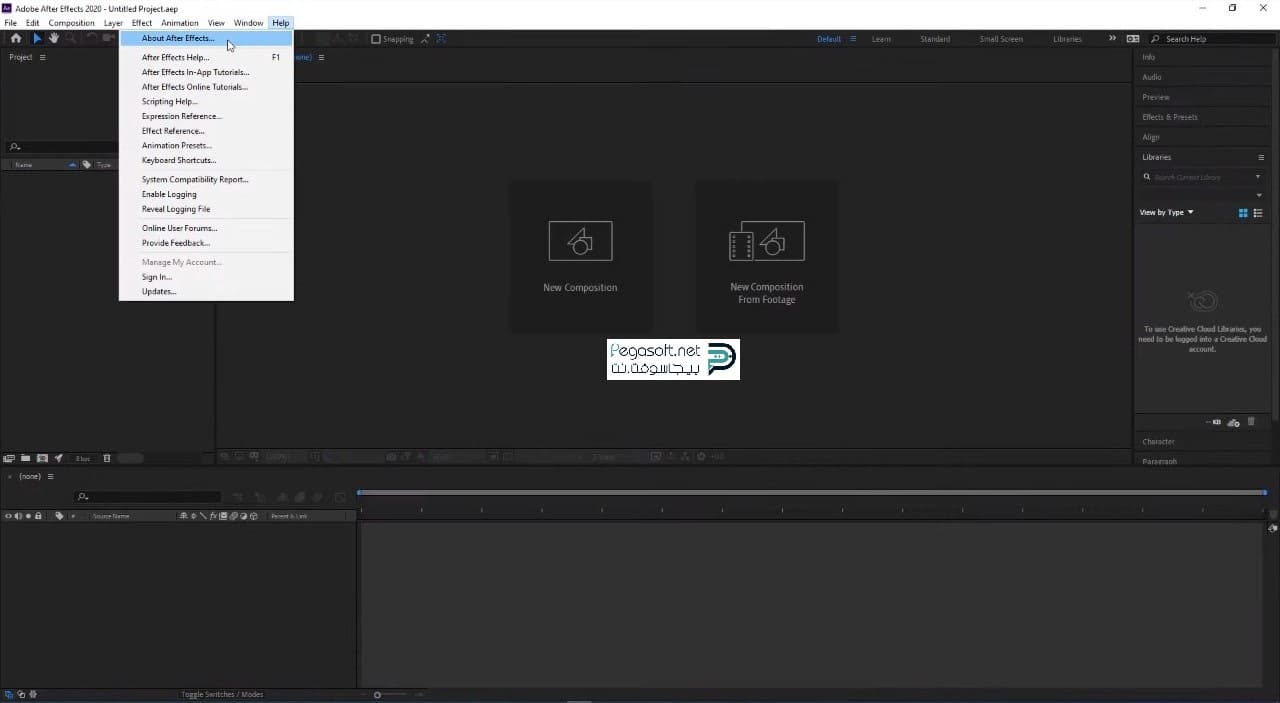Click Toggle Switches / Modes at the bottom
Screen dimensions: 1280x703
(222, 694)
